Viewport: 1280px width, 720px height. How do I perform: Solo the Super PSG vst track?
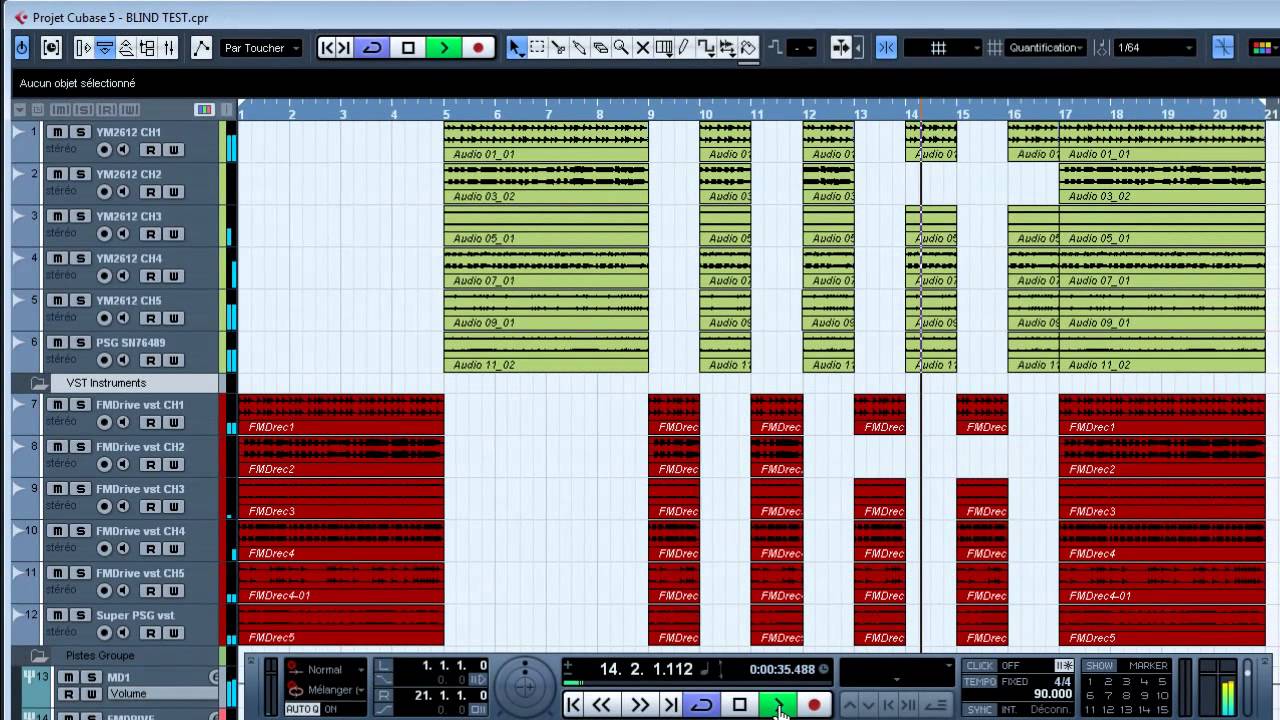coord(80,615)
